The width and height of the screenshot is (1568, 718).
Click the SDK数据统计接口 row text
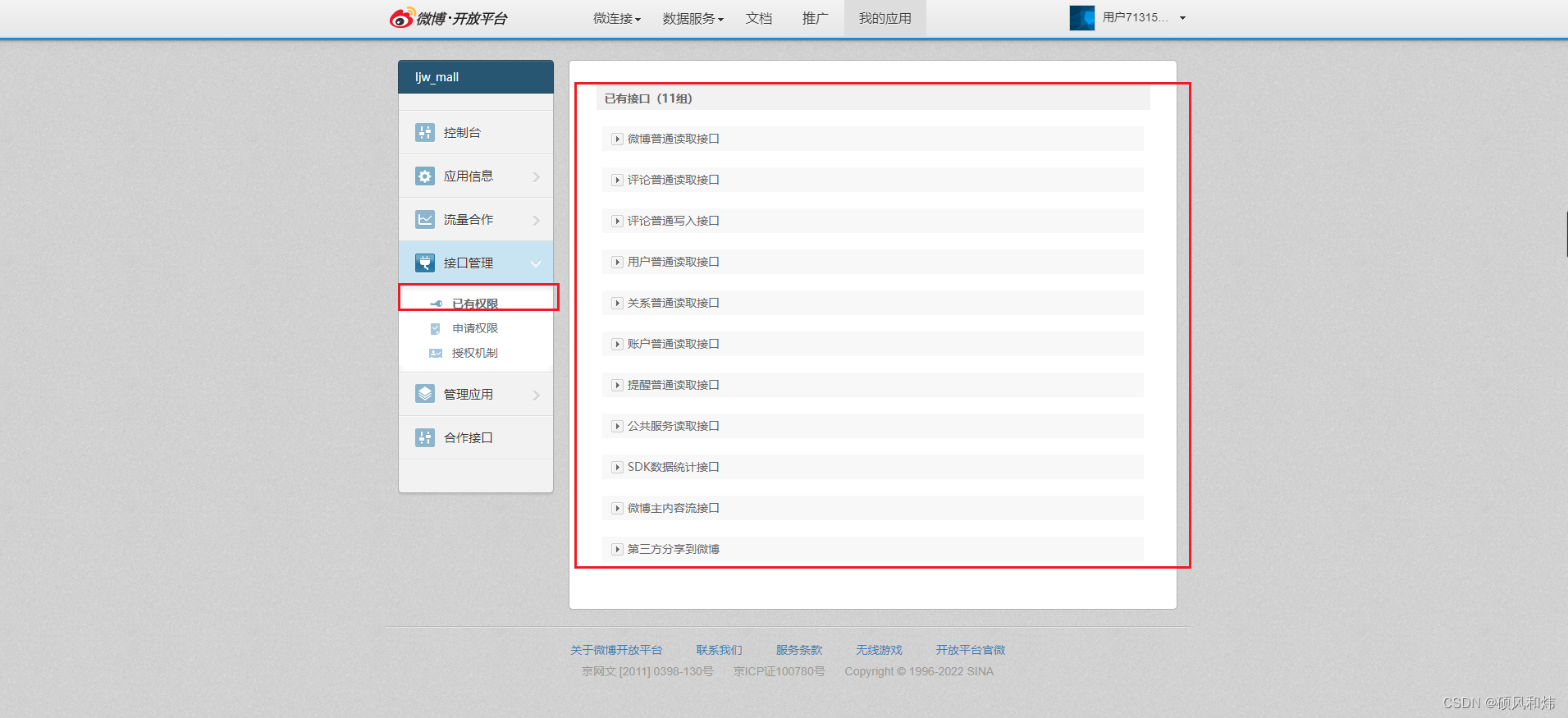[674, 467]
